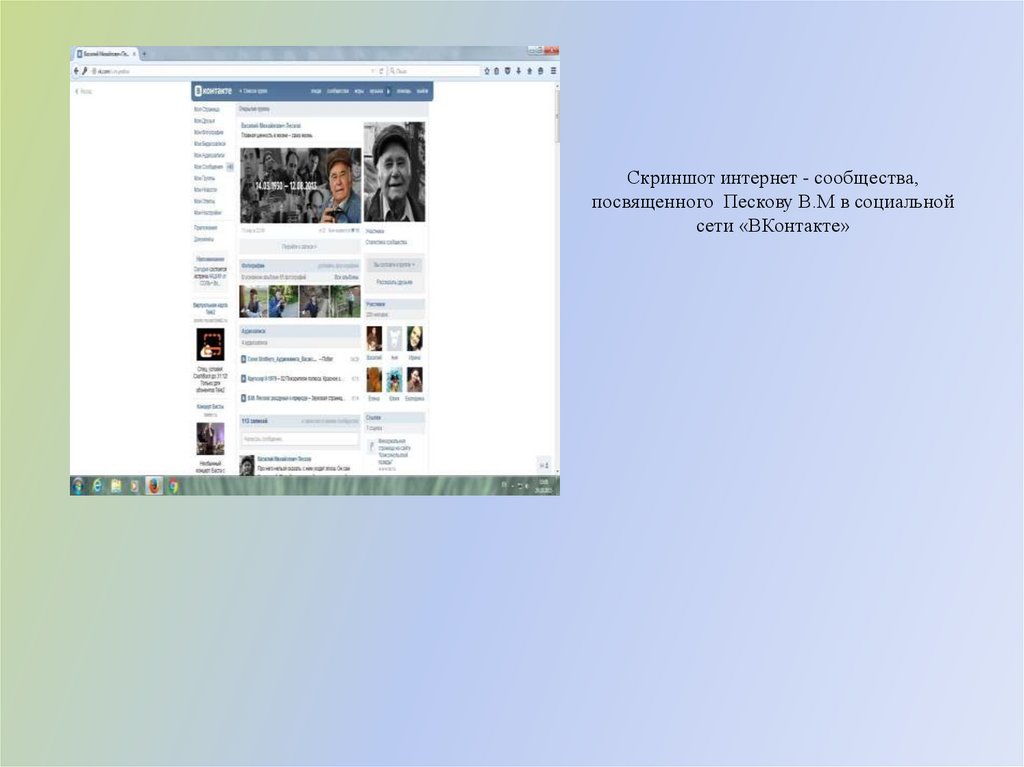Open Google Chrome from taskbar
The height and width of the screenshot is (767, 1024).
[x=173, y=485]
